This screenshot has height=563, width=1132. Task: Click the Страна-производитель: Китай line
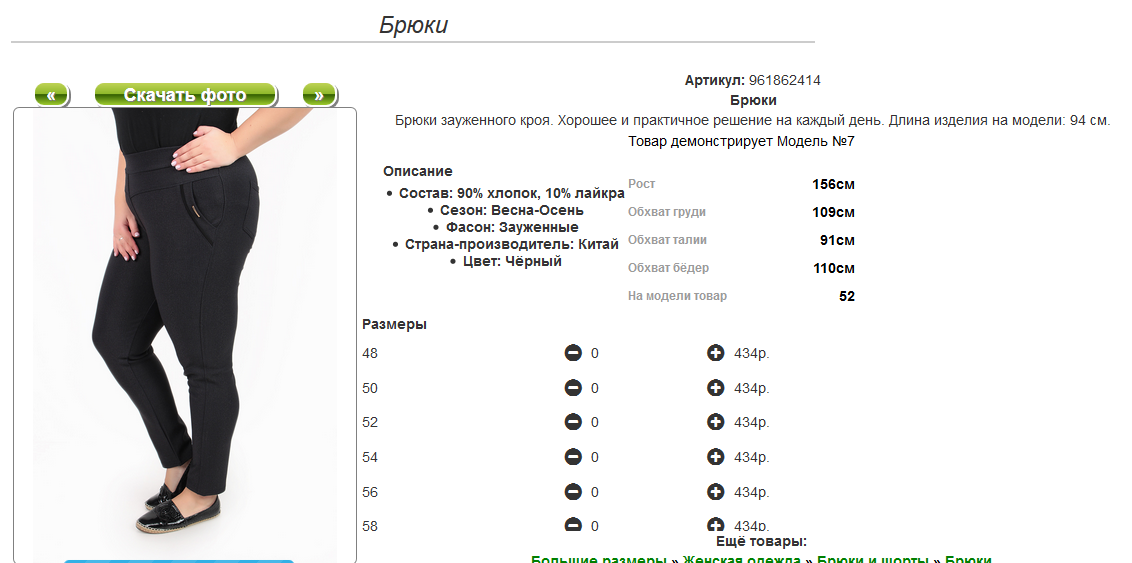coord(511,244)
